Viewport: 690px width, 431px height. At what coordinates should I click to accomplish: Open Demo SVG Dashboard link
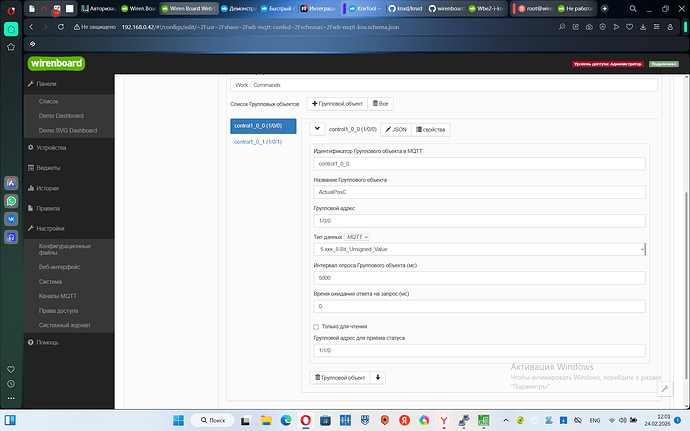[68, 130]
